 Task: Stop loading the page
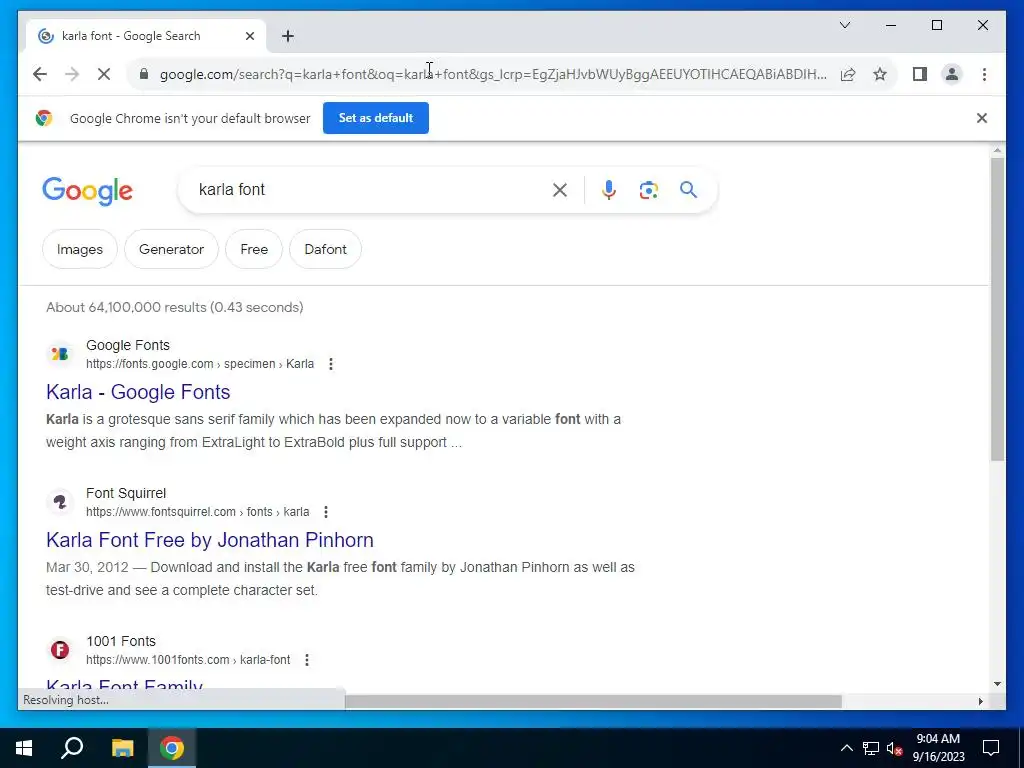(104, 74)
